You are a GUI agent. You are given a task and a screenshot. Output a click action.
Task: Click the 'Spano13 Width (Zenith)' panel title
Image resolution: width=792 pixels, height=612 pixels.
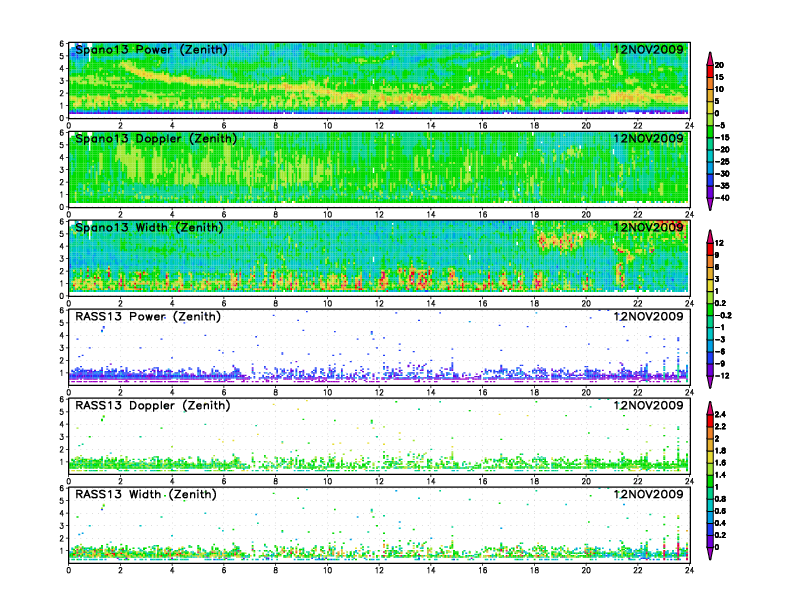click(x=149, y=228)
